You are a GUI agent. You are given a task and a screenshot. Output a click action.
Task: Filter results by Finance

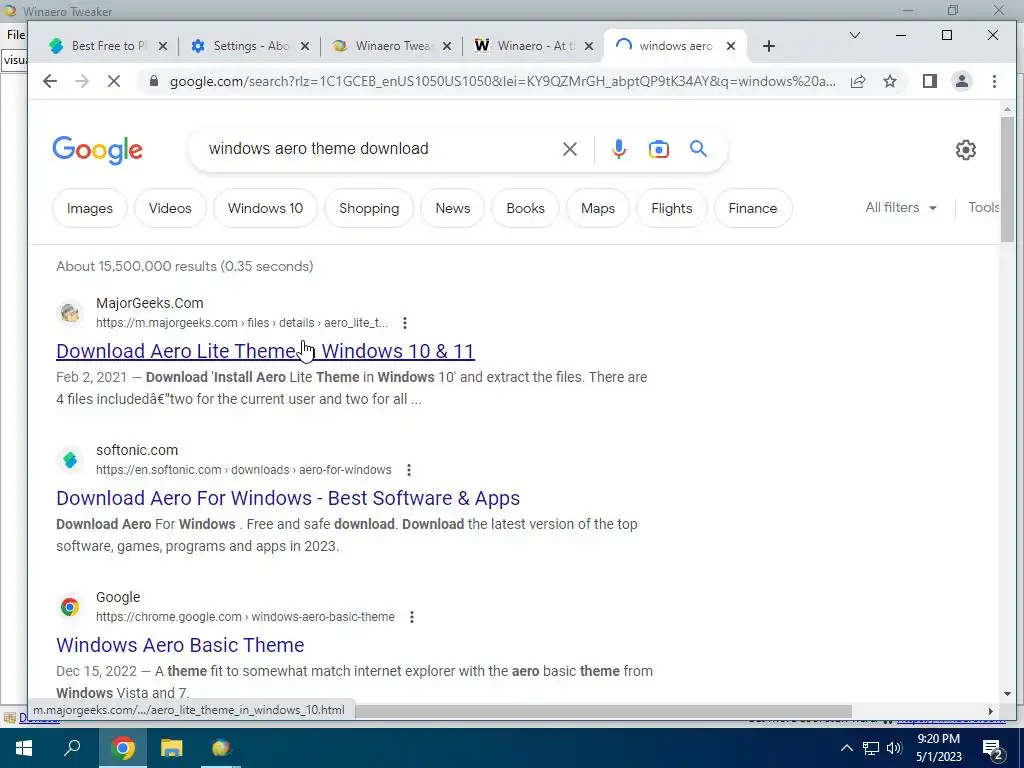[752, 208]
